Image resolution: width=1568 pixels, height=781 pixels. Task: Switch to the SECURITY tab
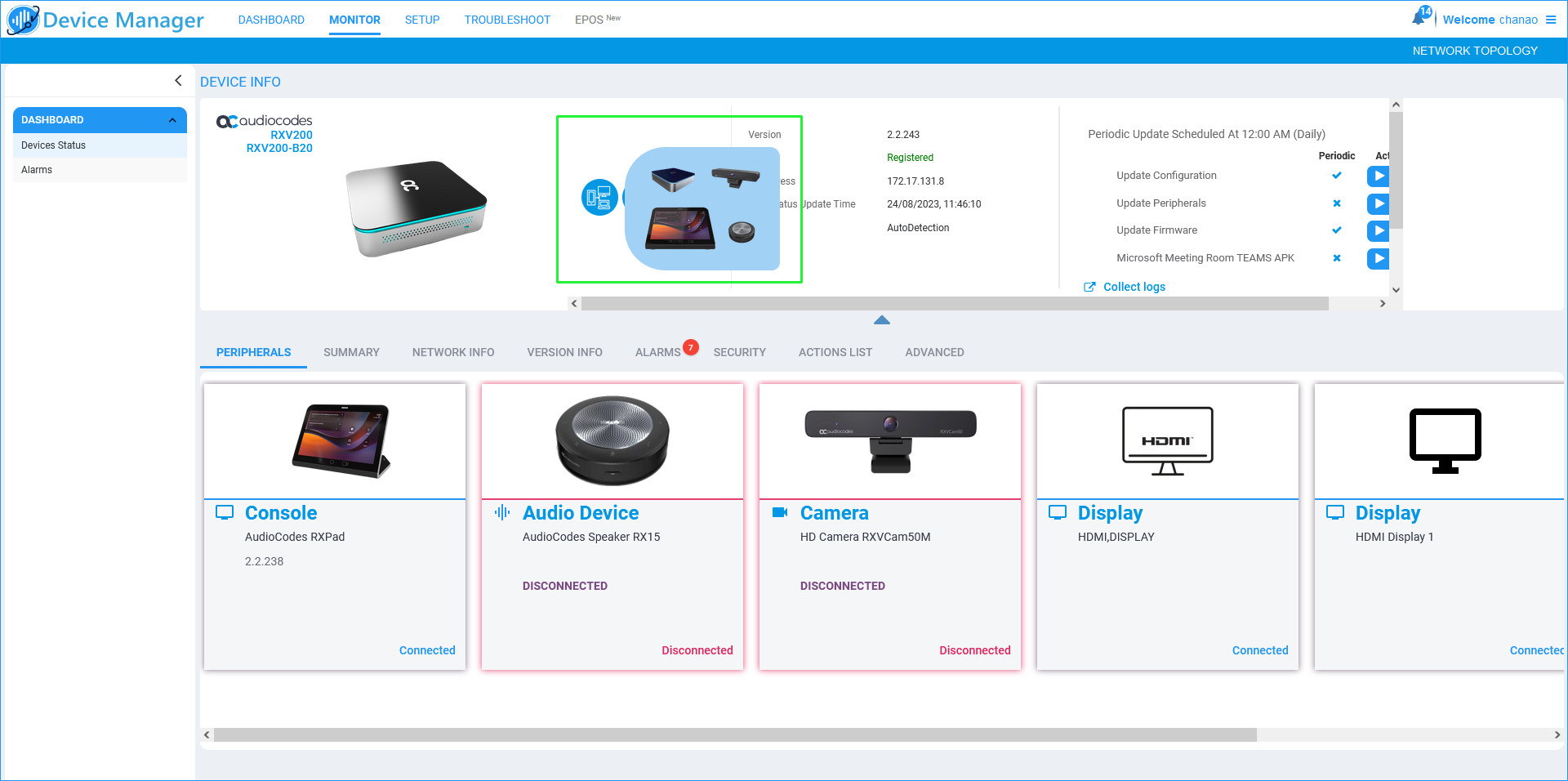click(739, 352)
